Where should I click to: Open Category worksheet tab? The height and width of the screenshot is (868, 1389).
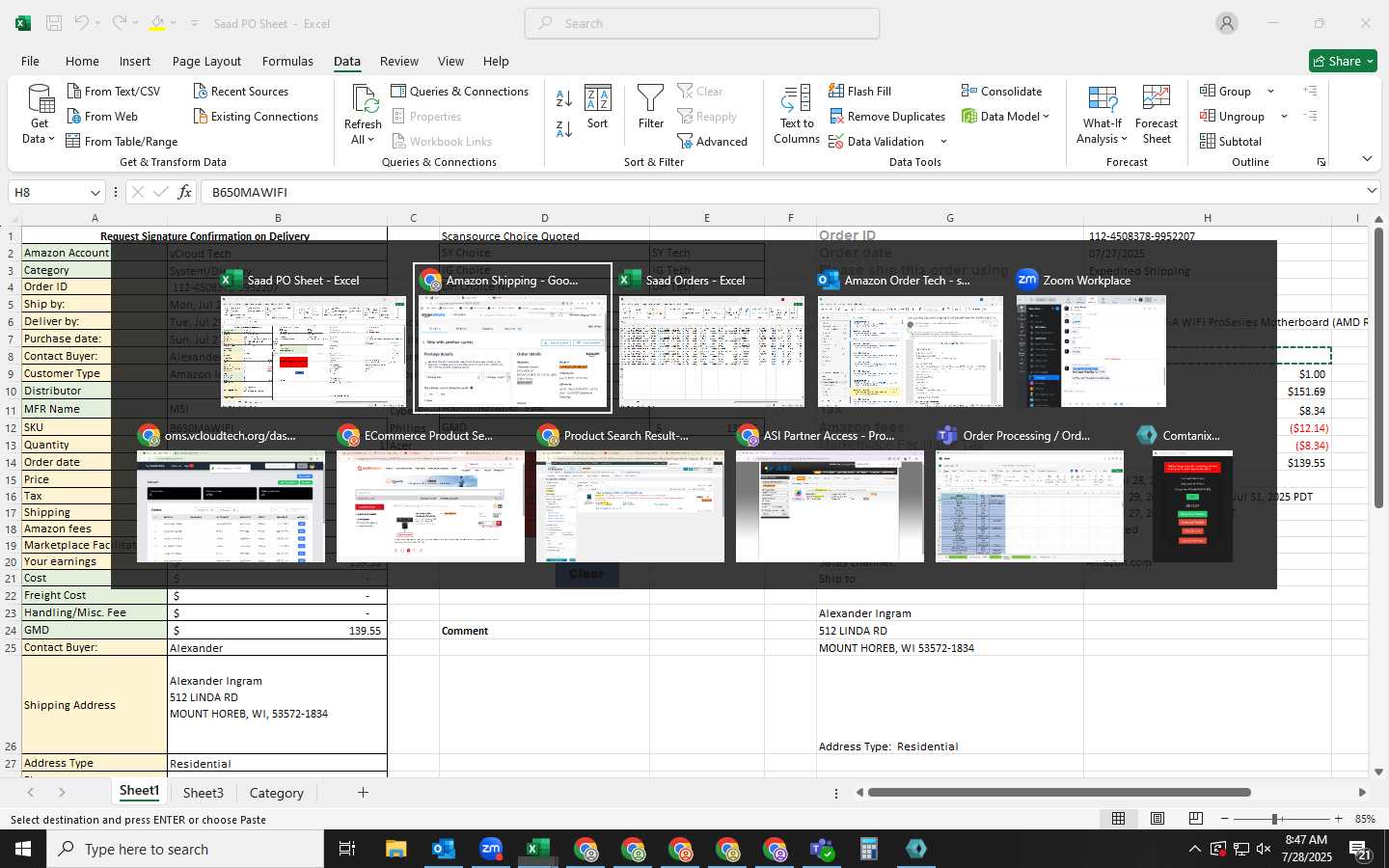[x=276, y=793]
